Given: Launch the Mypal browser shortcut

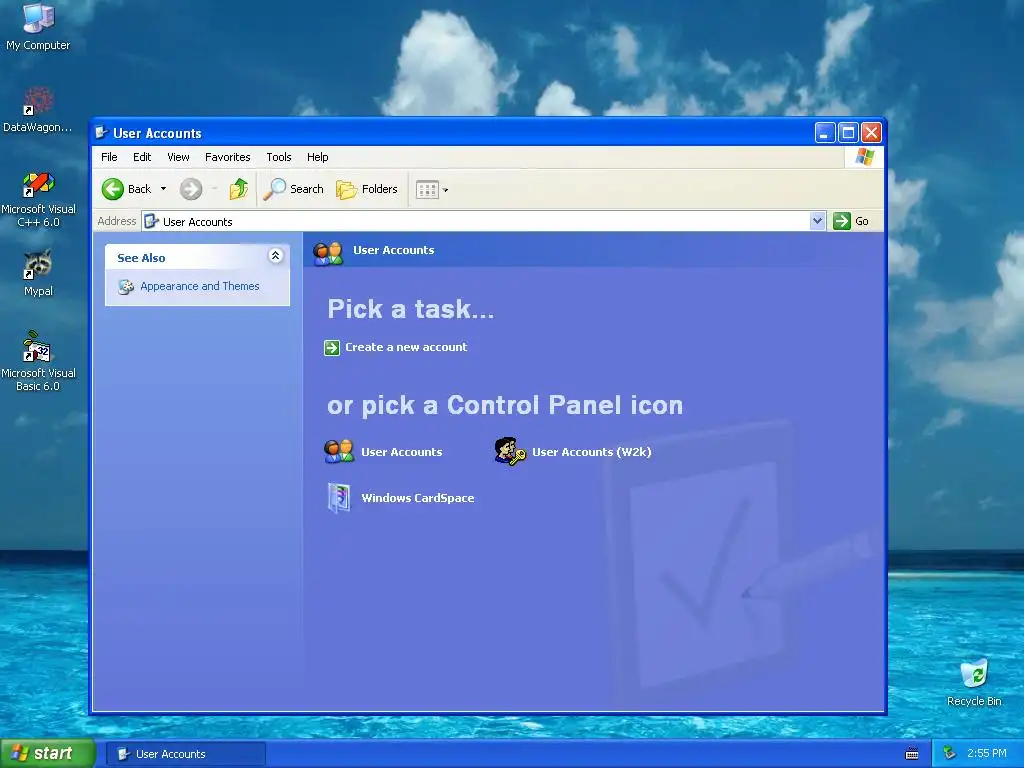Looking at the screenshot, I should point(38,273).
